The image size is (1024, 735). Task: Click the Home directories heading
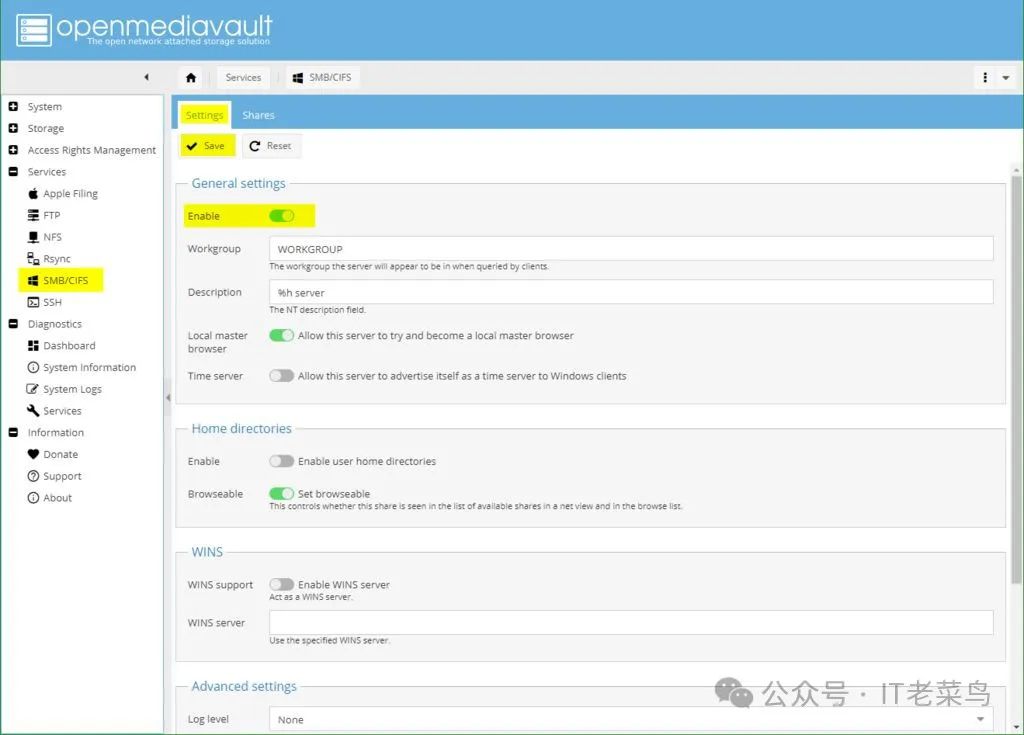point(242,429)
